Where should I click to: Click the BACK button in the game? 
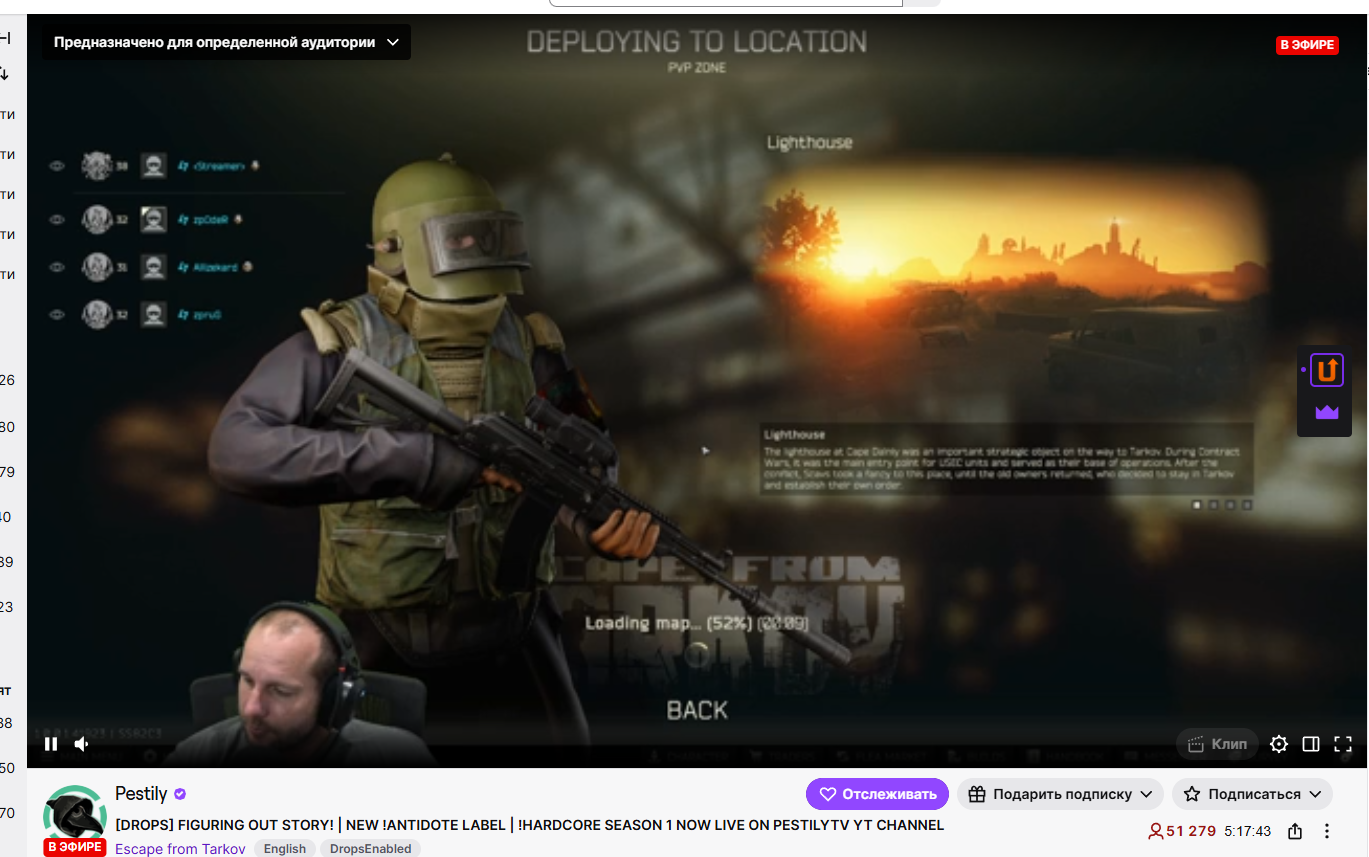point(697,710)
